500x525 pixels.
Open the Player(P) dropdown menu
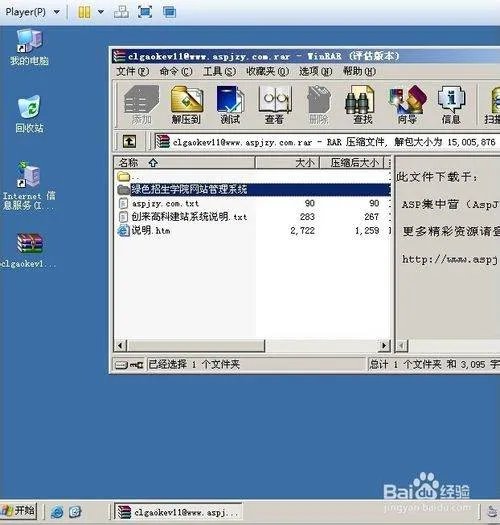tap(32, 12)
